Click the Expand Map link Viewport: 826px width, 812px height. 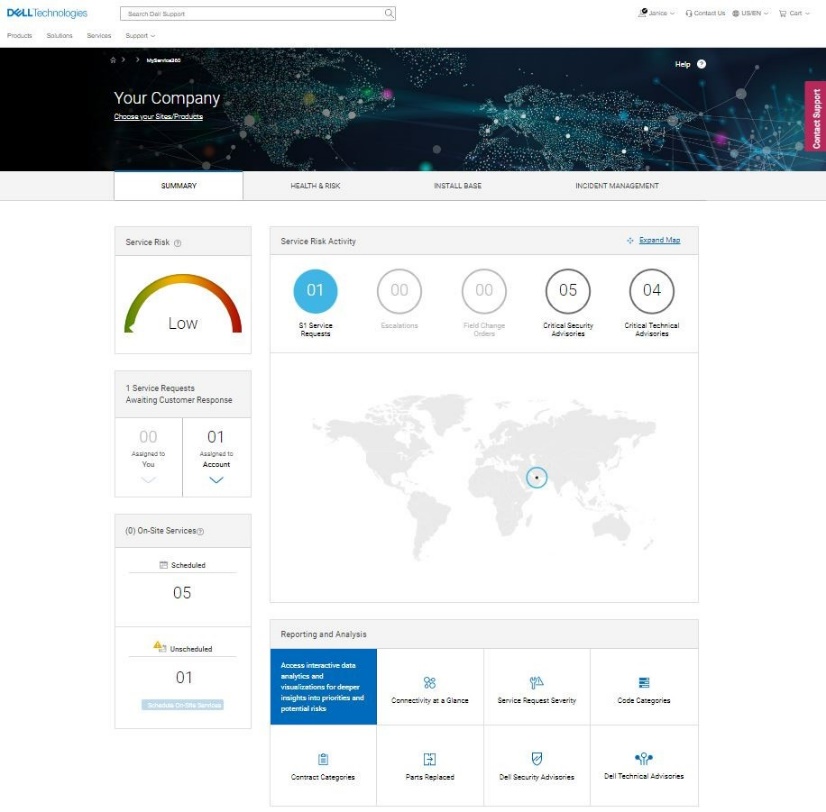point(659,241)
